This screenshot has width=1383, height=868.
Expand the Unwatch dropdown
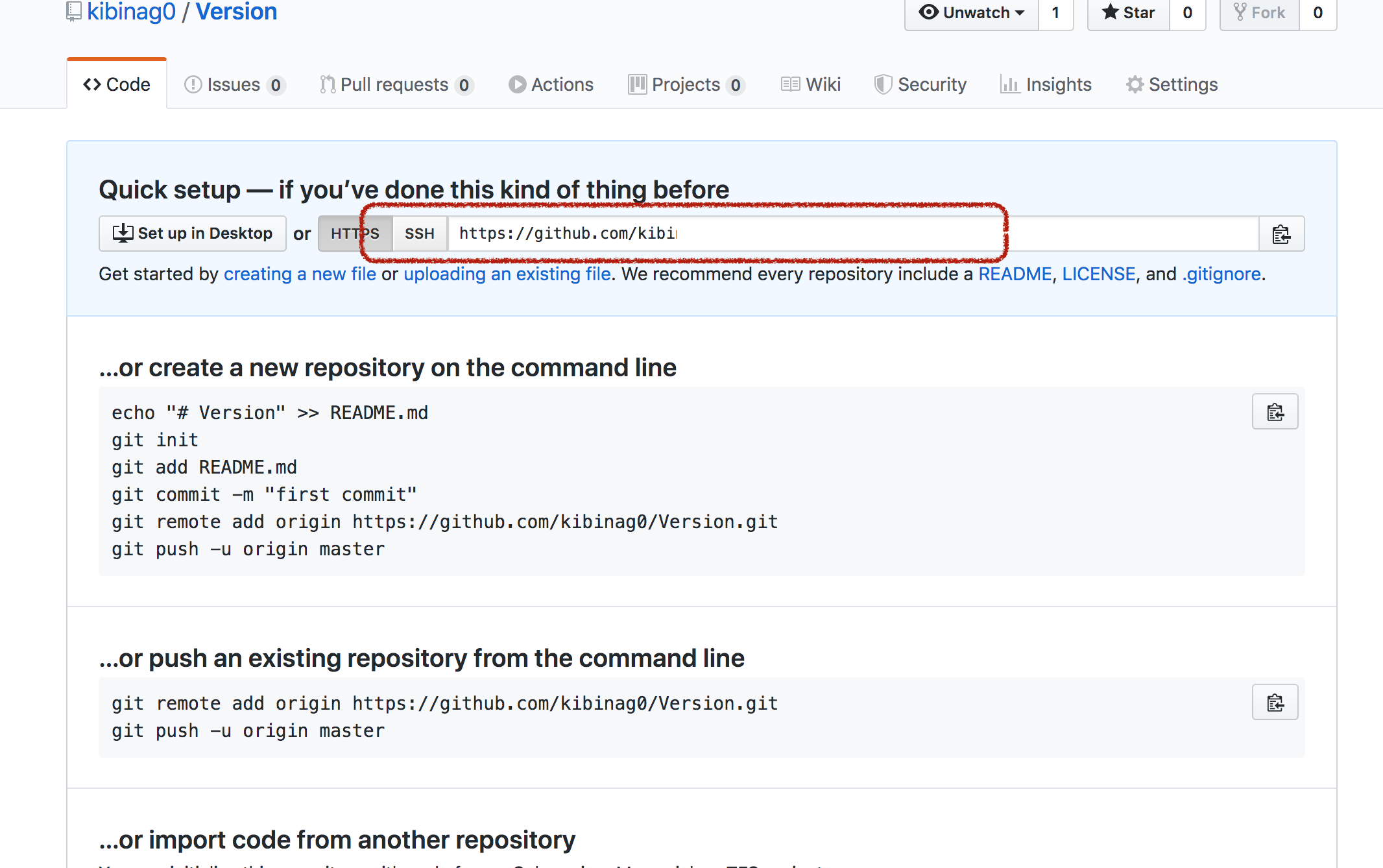click(972, 13)
